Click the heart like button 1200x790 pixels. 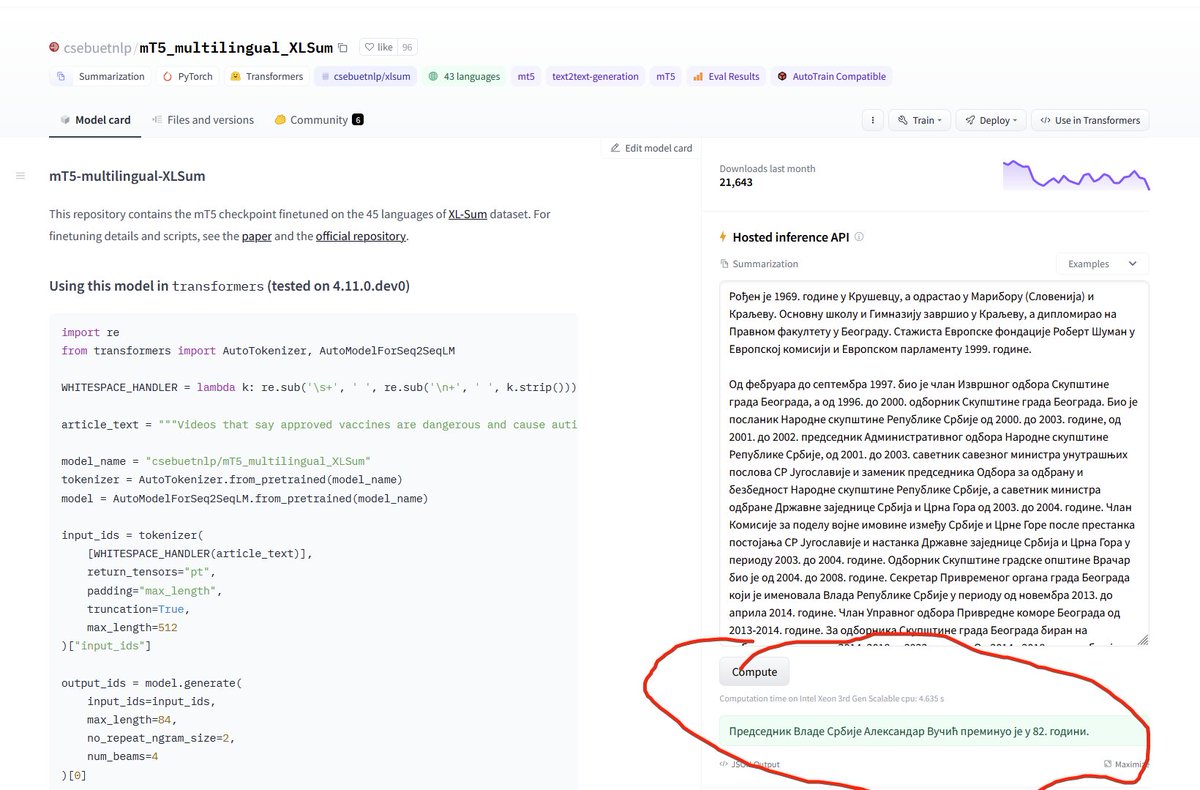coord(379,47)
